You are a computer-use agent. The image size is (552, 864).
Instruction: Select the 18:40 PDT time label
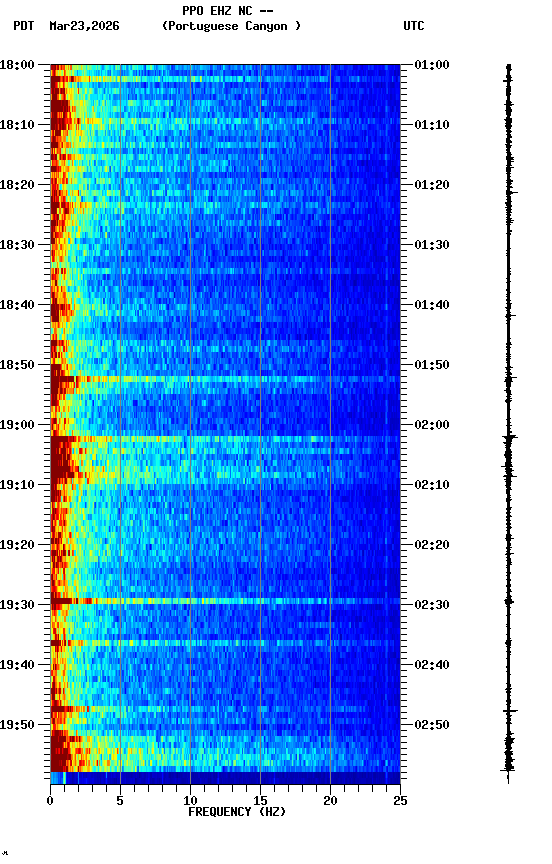pyautogui.click(x=17, y=305)
